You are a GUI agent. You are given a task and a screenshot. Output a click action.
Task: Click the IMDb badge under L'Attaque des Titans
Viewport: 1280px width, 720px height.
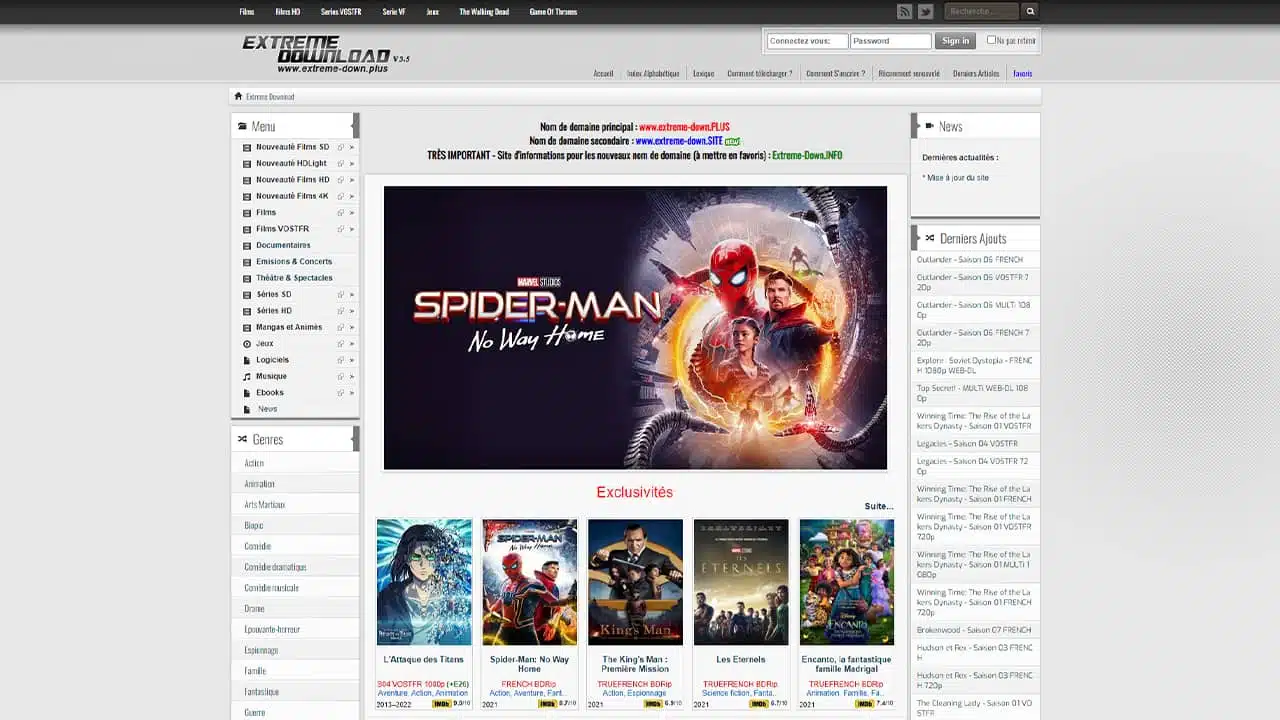tap(441, 704)
